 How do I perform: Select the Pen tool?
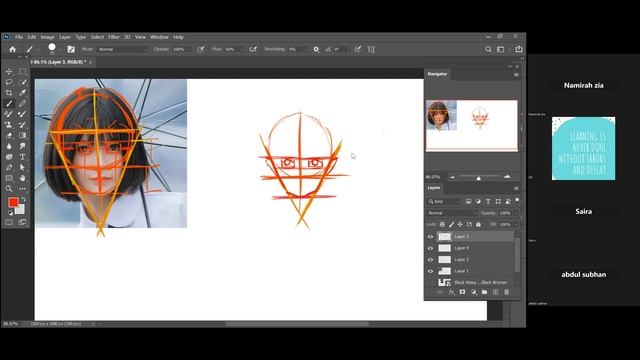click(9, 167)
